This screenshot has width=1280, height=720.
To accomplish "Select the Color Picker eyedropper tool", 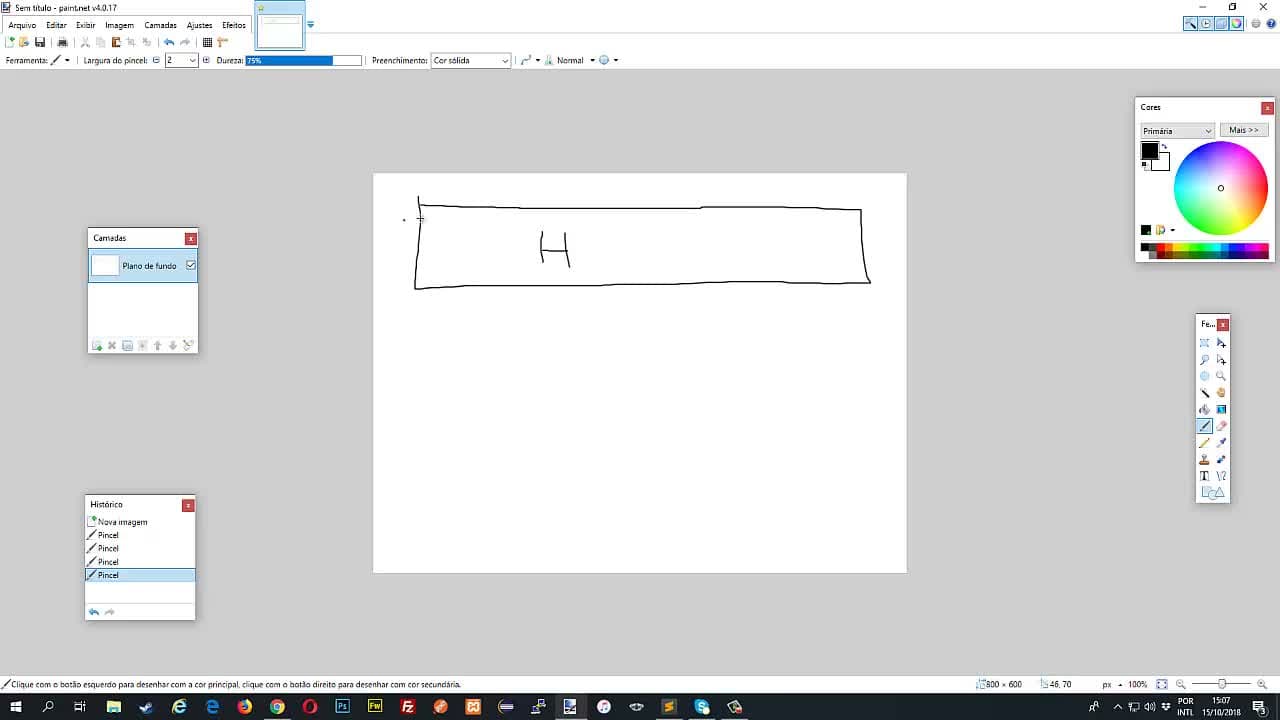I will 1221,443.
